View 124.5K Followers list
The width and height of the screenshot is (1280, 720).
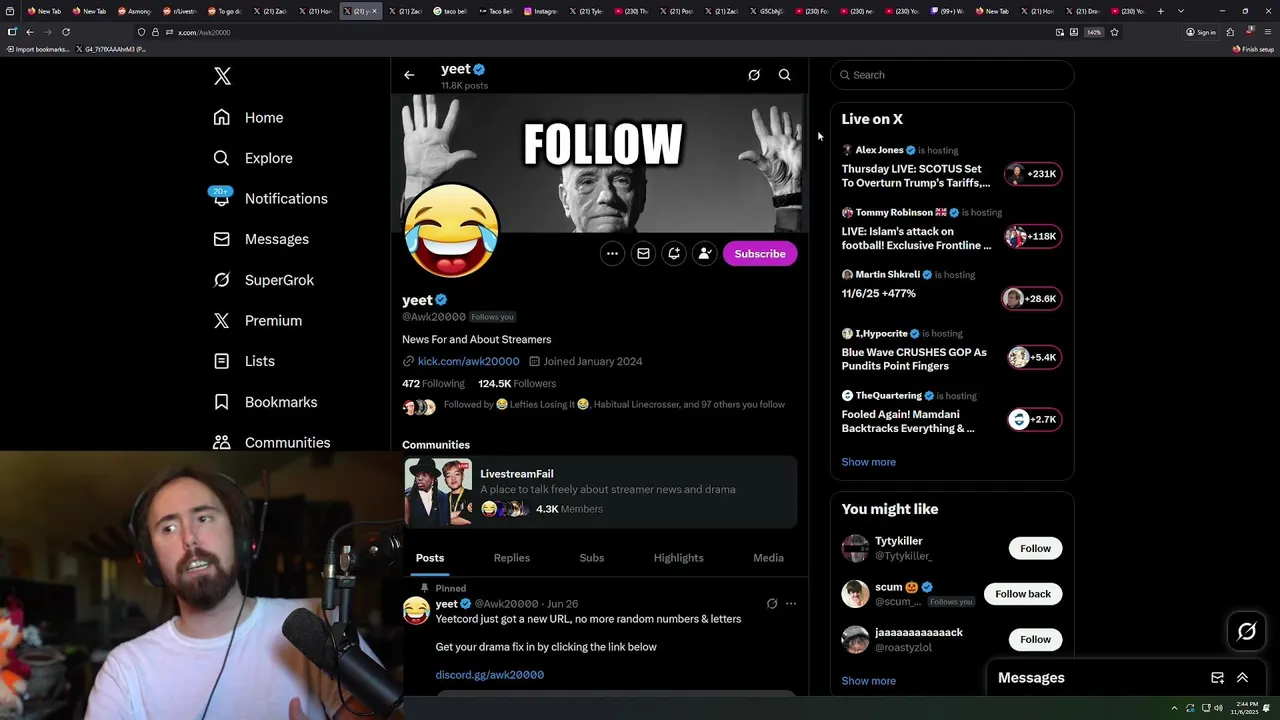point(517,384)
